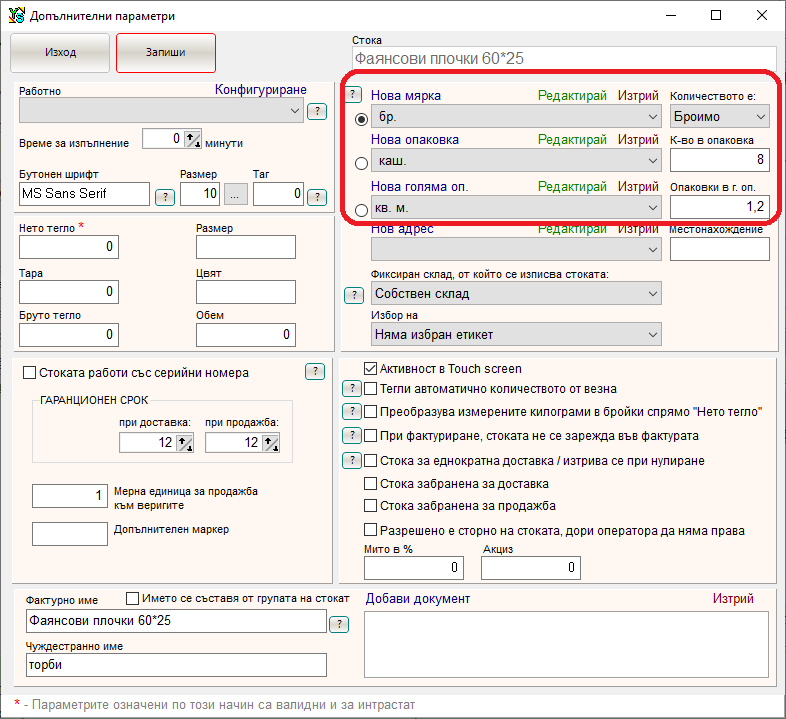Click the Нова голяма оп. link

click(x=420, y=187)
